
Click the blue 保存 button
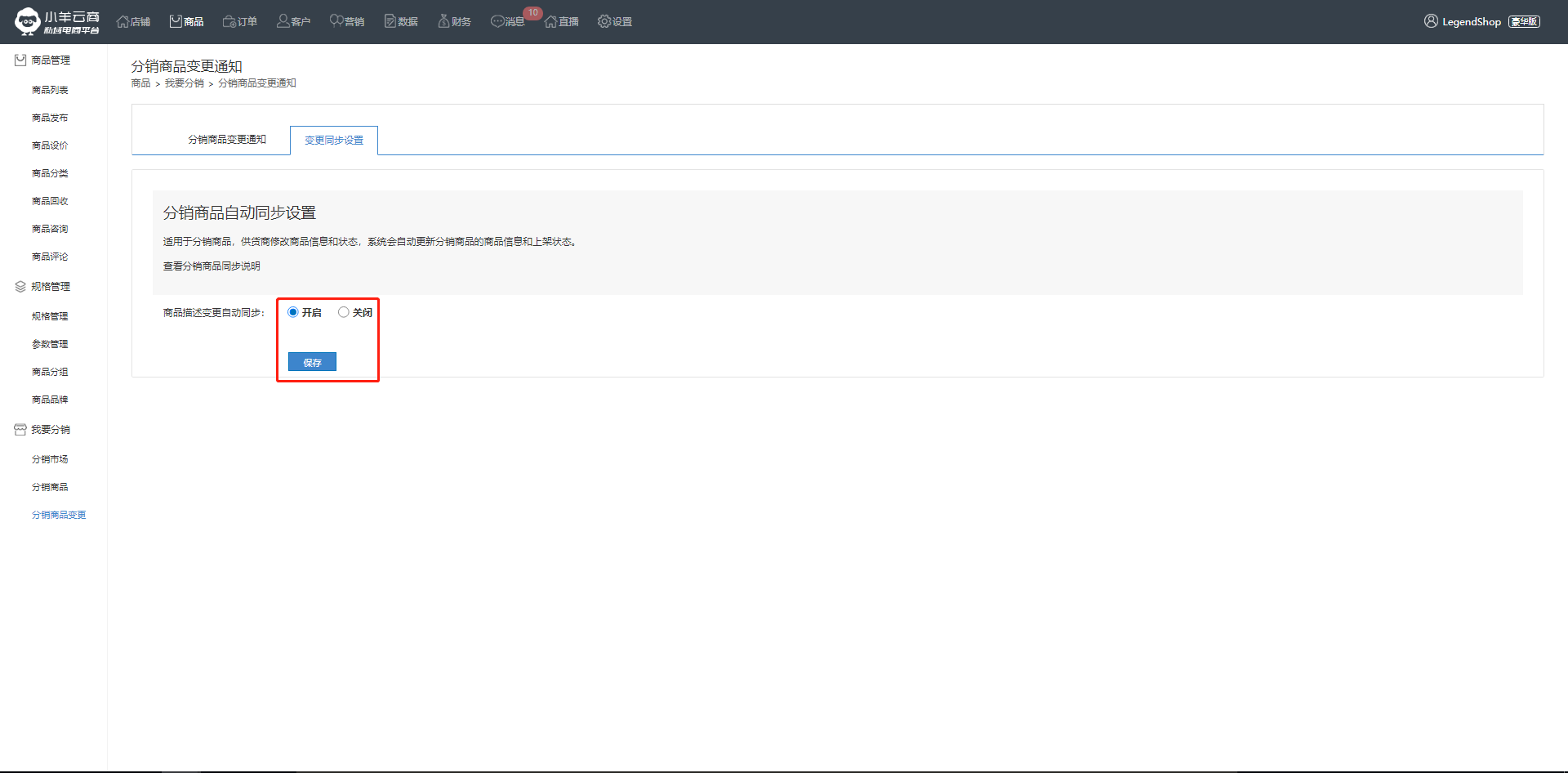pyautogui.click(x=312, y=362)
